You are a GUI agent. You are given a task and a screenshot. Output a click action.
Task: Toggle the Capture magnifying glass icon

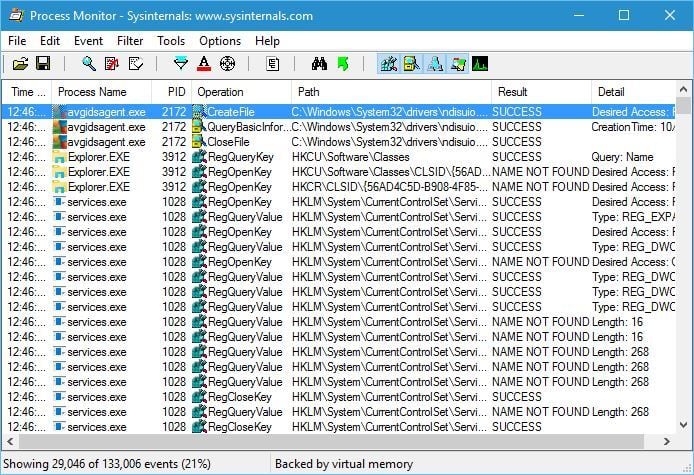[89, 64]
